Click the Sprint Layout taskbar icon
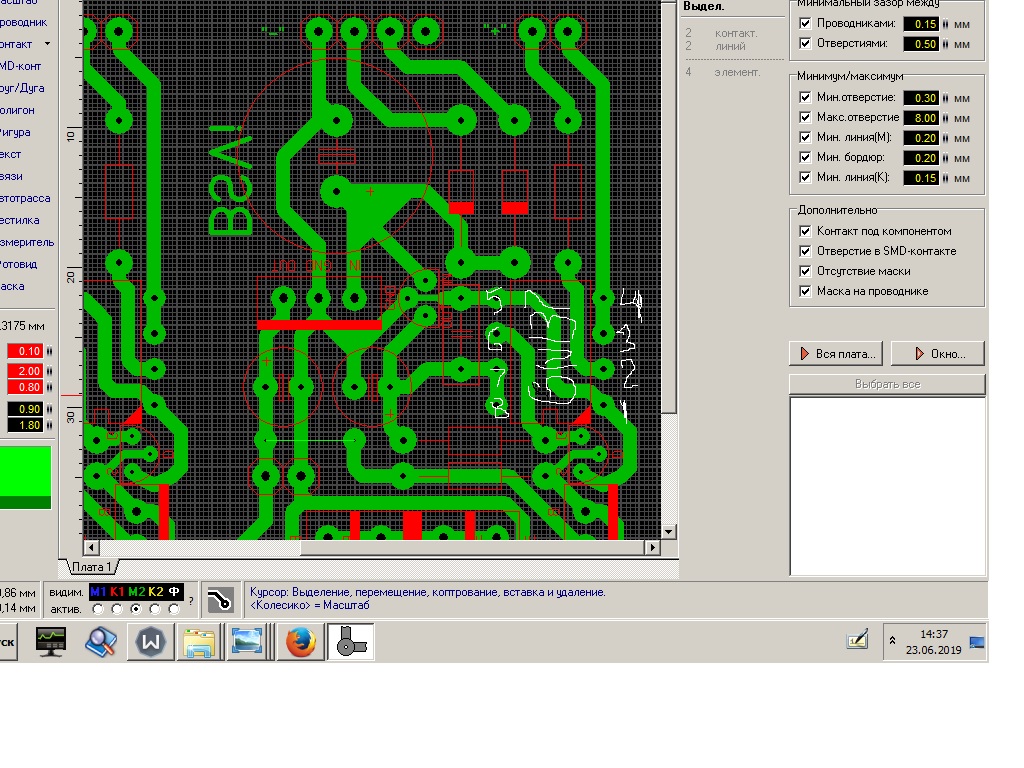This screenshot has width=1024, height=768. (349, 642)
